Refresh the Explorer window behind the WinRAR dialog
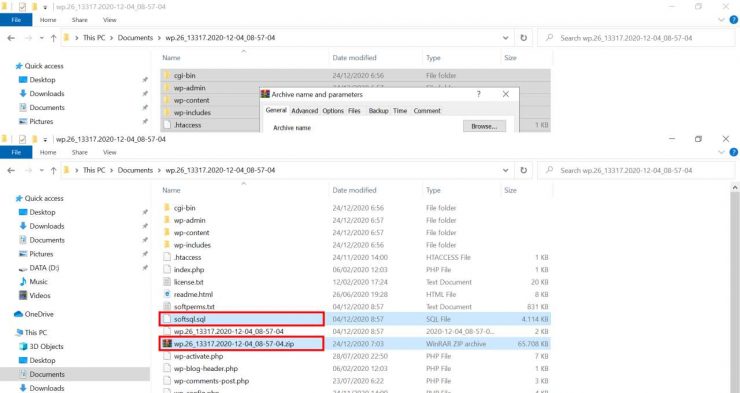 pos(523,38)
